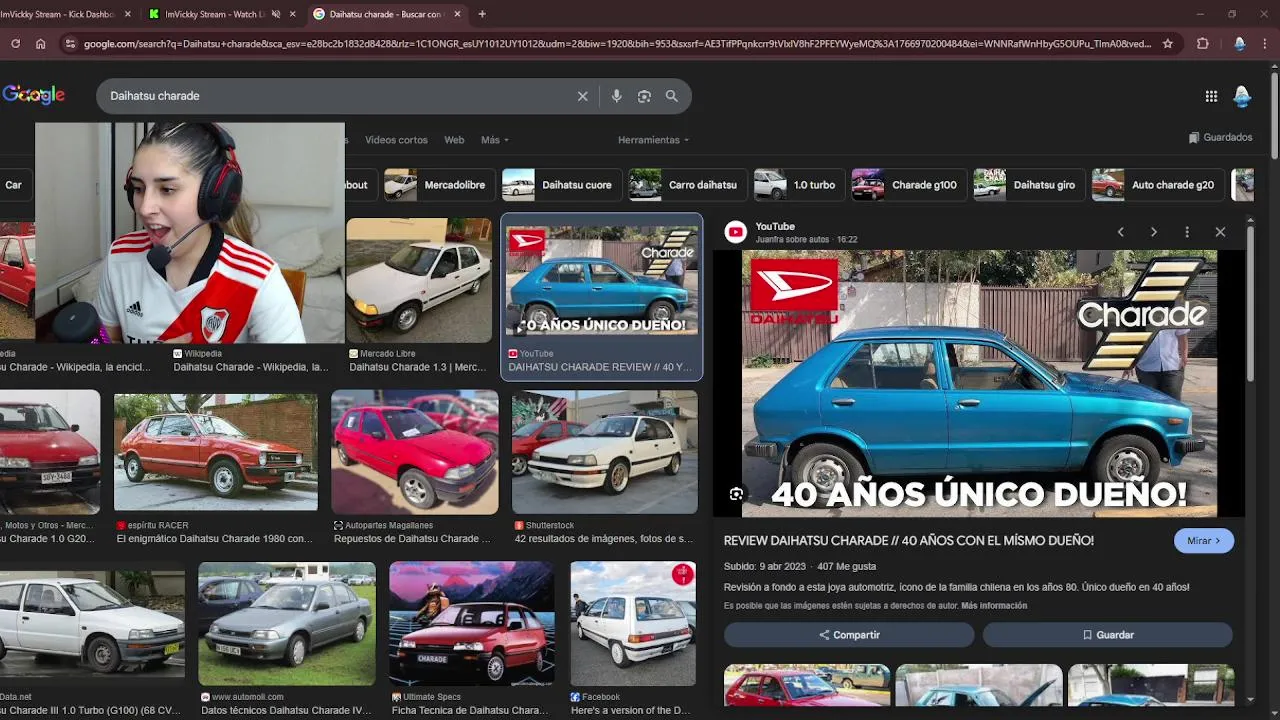Expand the Herramientas dropdown

tap(653, 140)
